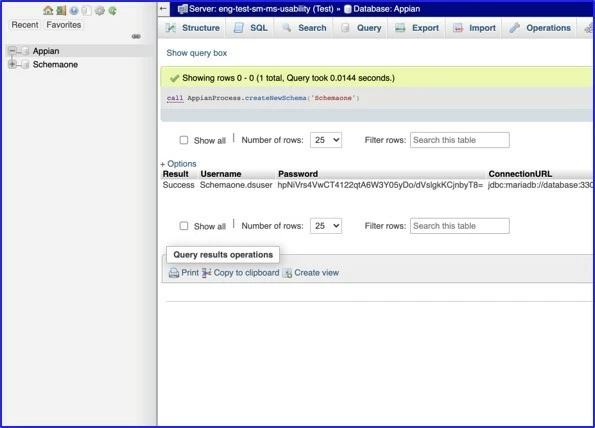
Task: Click the createNewSchema SQL query text
Action: (263, 98)
